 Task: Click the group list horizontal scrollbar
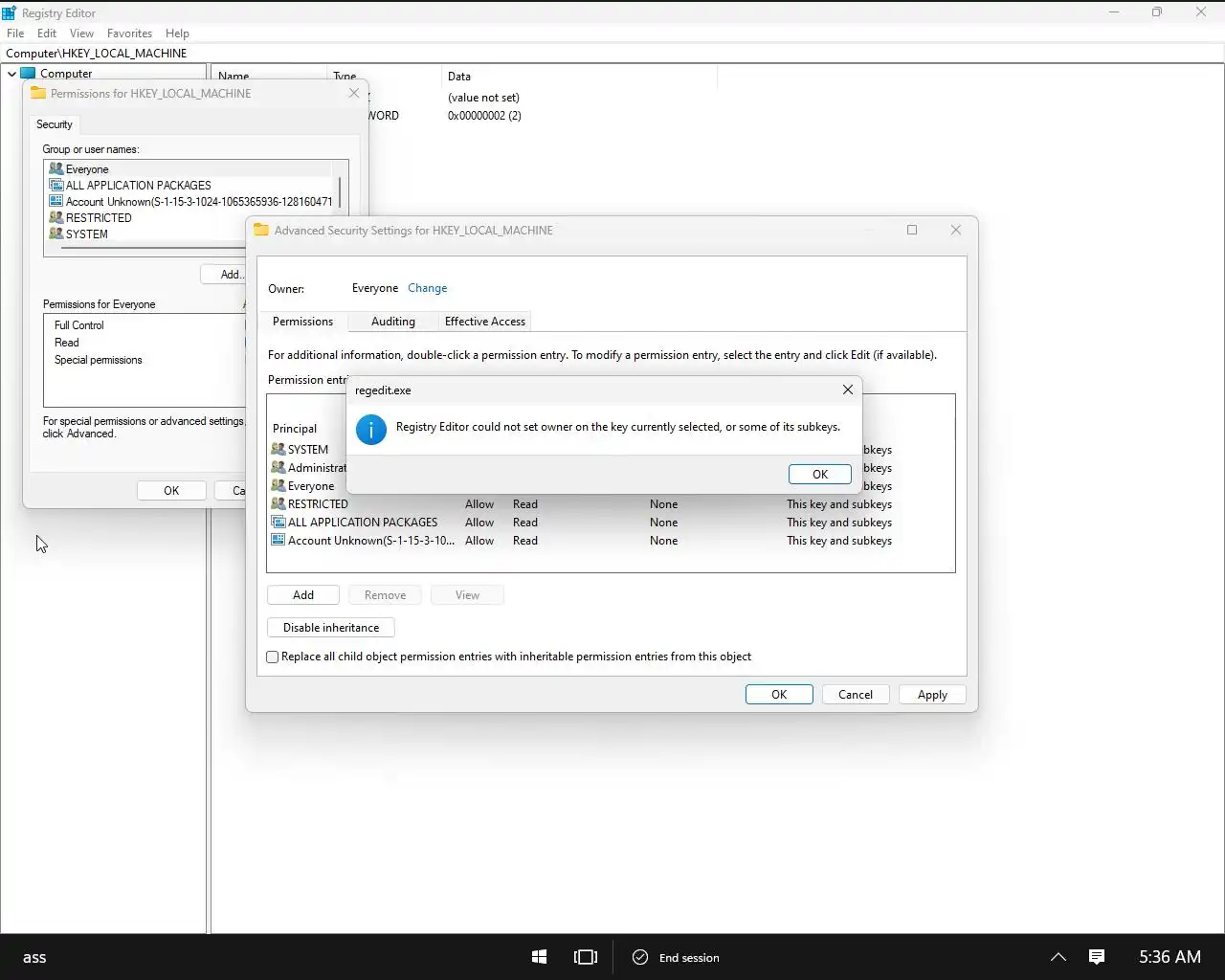coord(153,248)
